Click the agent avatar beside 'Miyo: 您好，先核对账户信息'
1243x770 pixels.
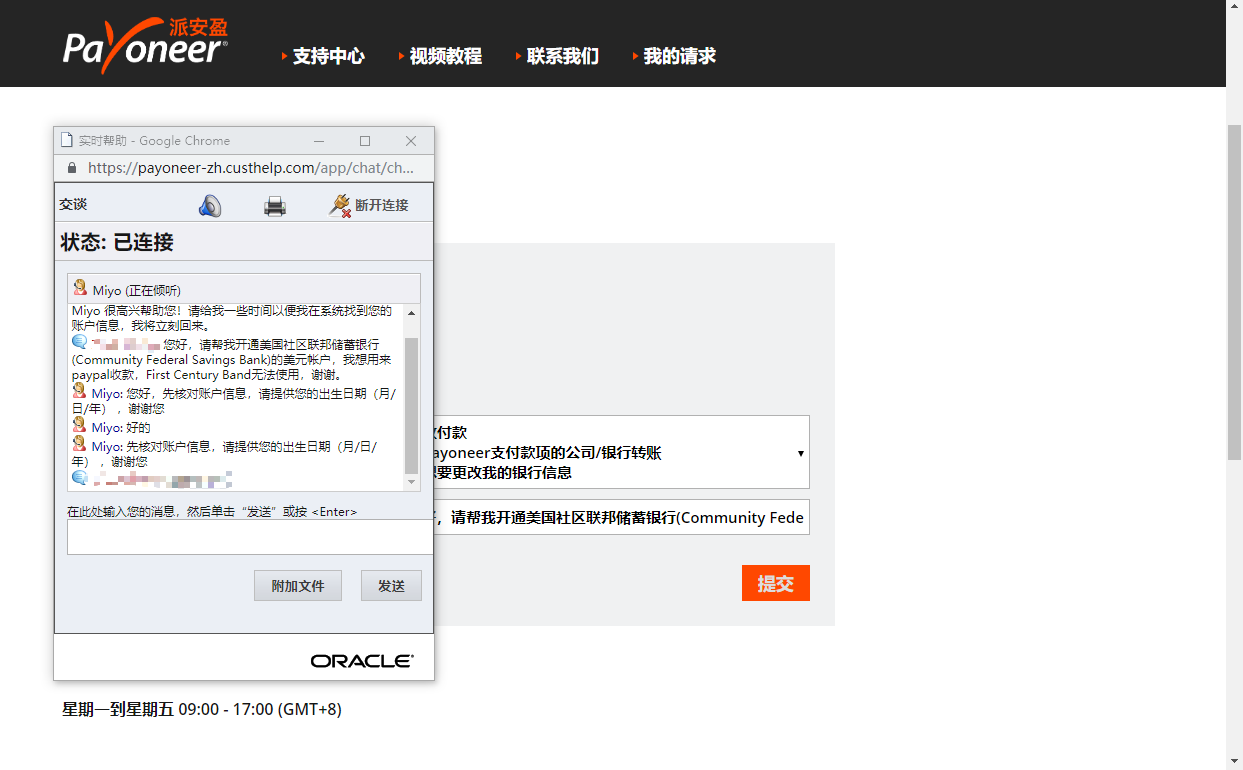tap(80, 391)
